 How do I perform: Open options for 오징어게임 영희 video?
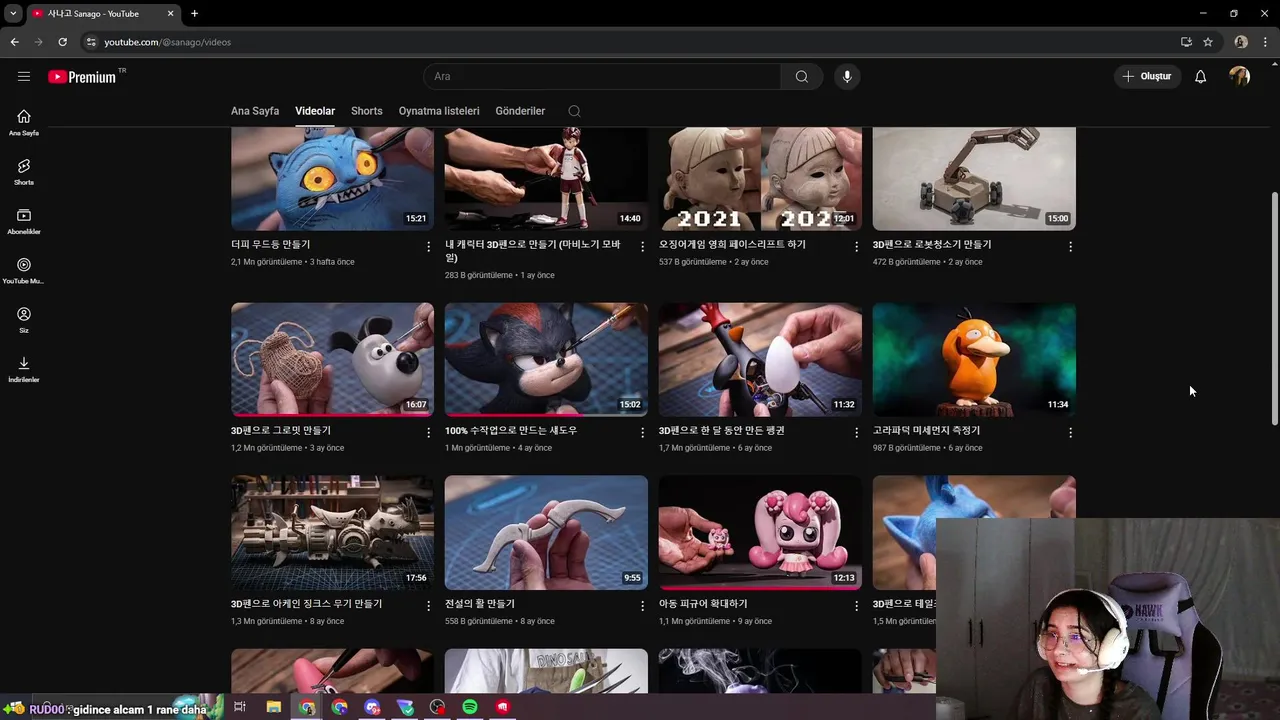tap(857, 247)
